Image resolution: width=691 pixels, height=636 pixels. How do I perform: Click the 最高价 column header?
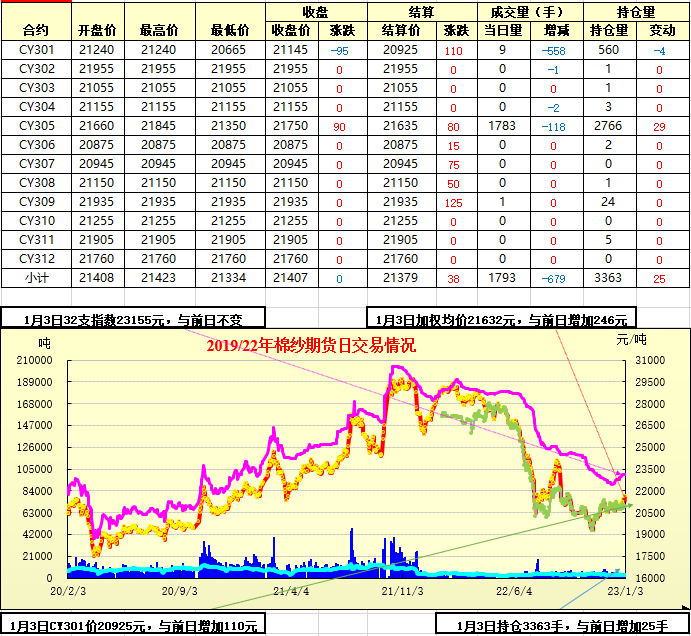(158, 30)
